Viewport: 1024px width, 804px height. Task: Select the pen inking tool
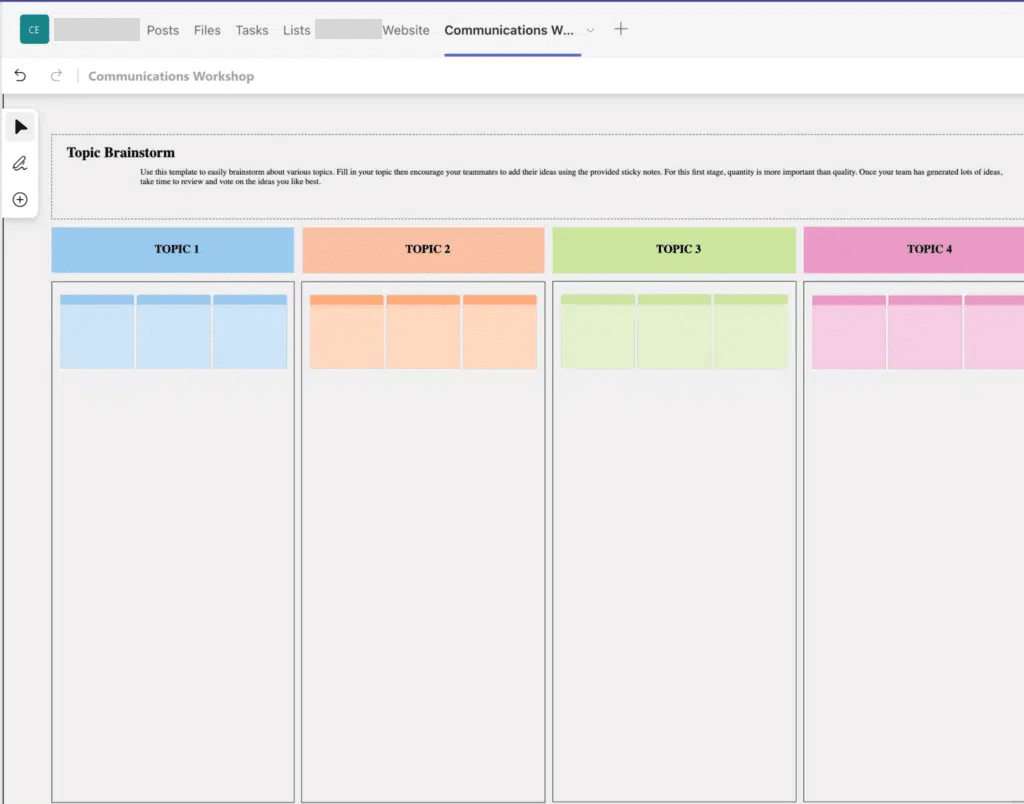20,163
